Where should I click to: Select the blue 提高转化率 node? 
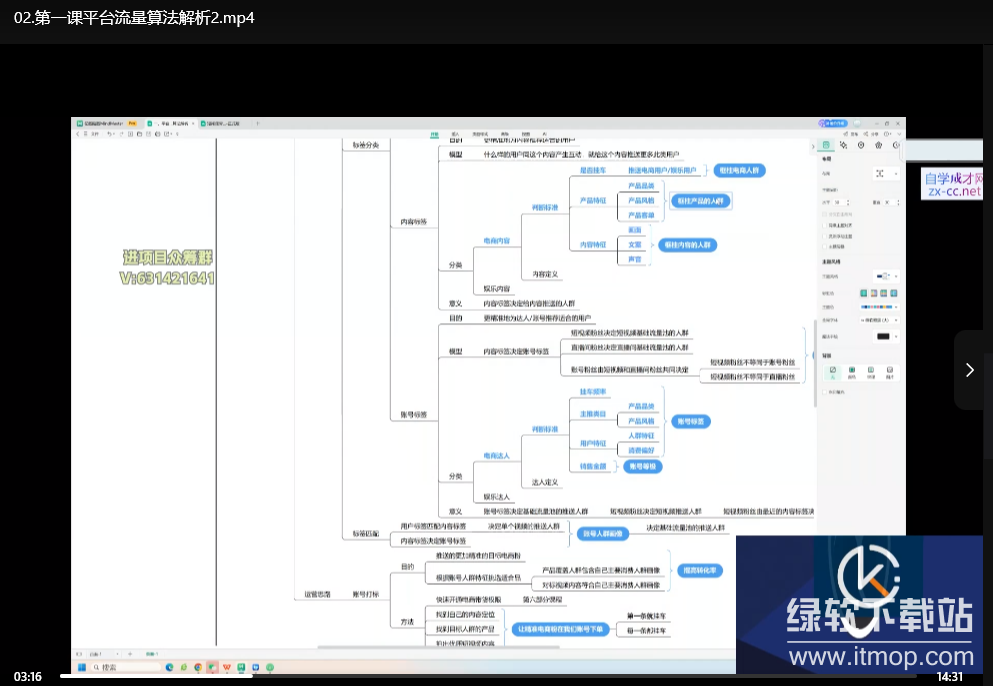(701, 570)
